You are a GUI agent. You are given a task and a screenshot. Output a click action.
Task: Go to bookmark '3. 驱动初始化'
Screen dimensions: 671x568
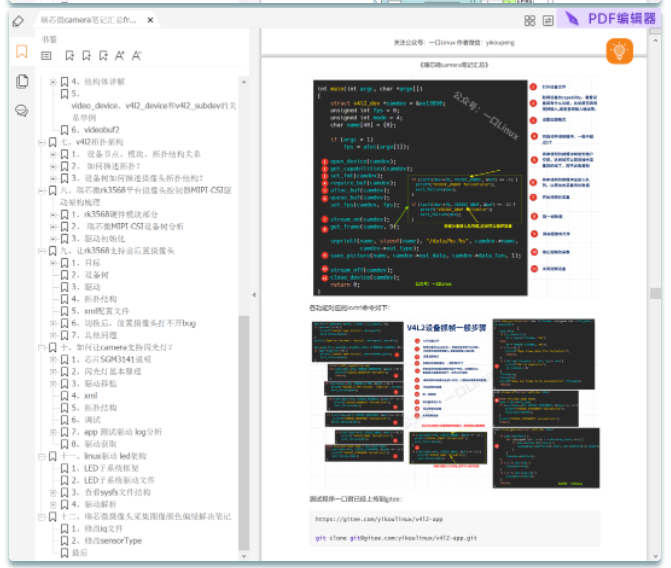coord(98,238)
